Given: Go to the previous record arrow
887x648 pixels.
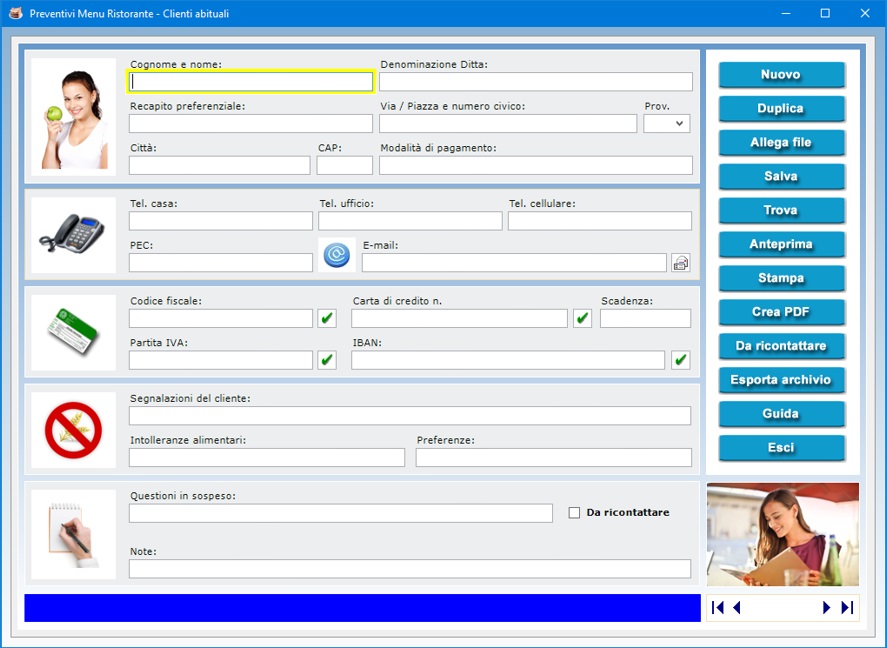Looking at the screenshot, I should pos(737,608).
